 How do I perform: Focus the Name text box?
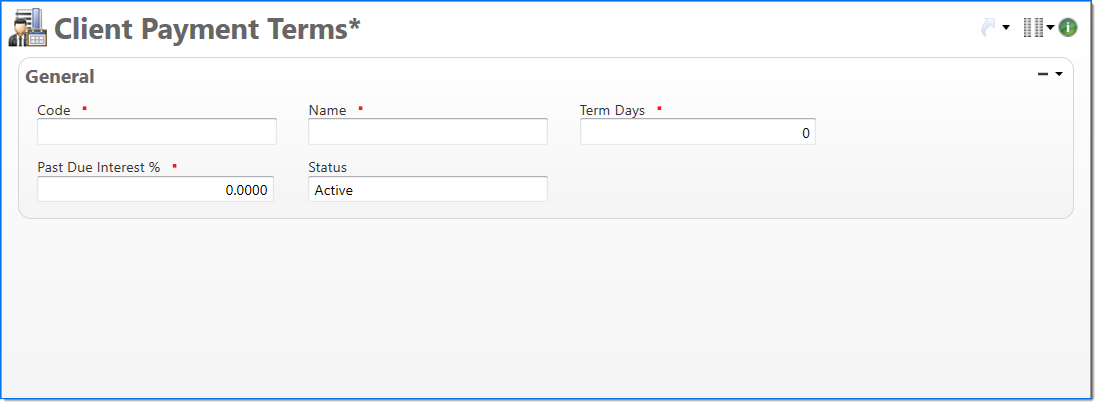click(x=428, y=132)
